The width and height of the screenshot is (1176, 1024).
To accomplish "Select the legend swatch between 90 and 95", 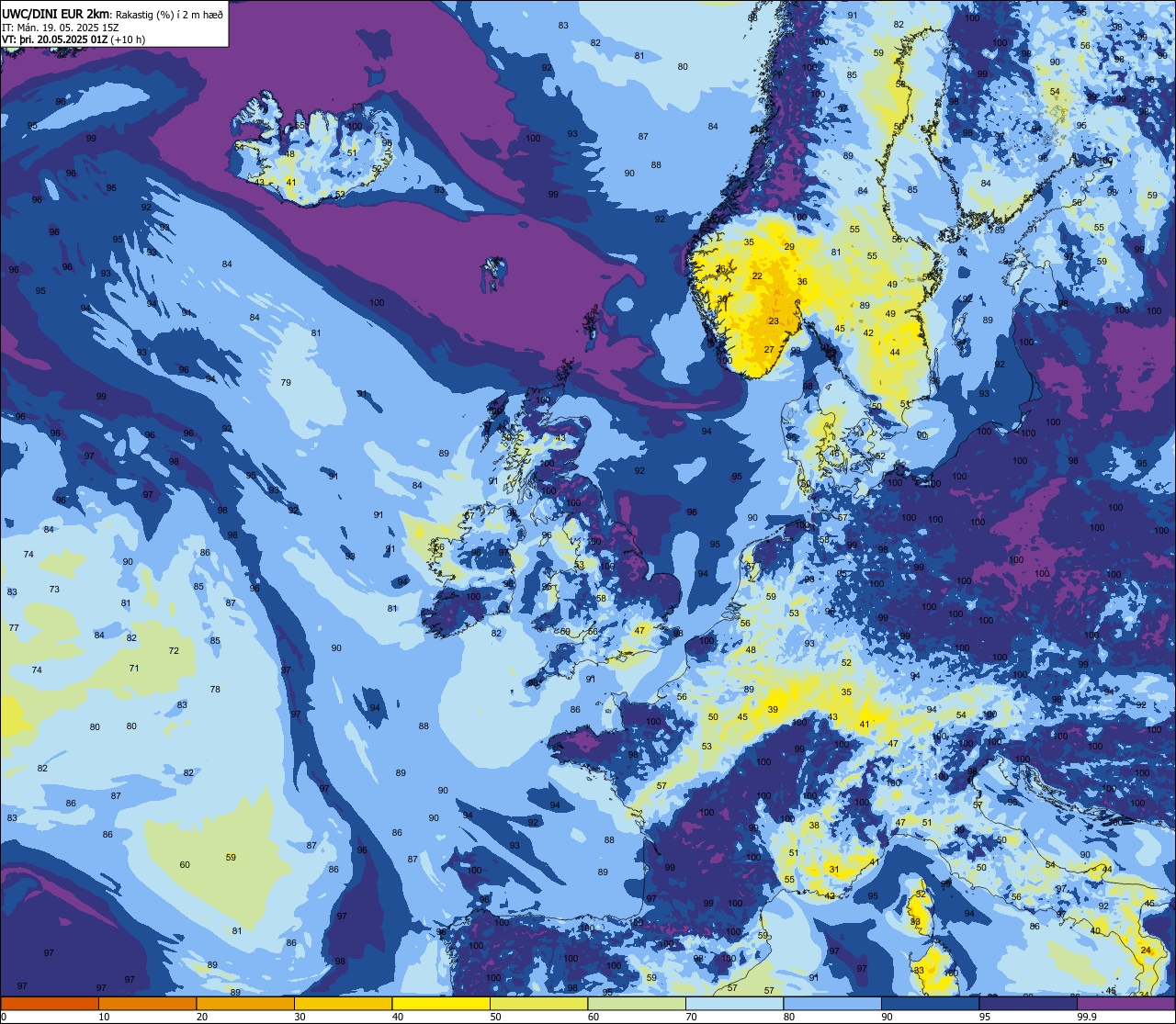I will 930,1003.
